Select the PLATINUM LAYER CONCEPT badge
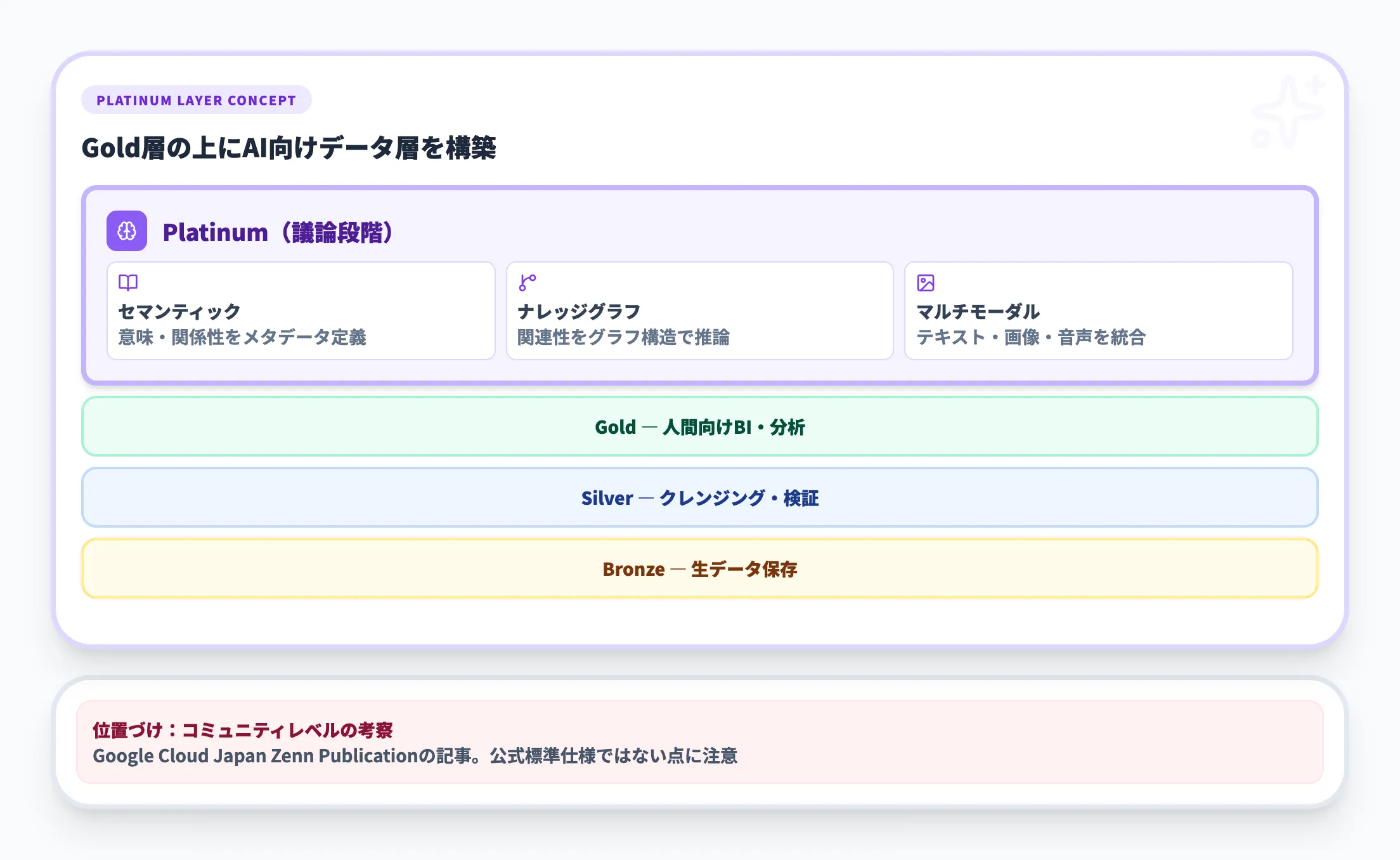This screenshot has width=1400, height=860. 197,100
